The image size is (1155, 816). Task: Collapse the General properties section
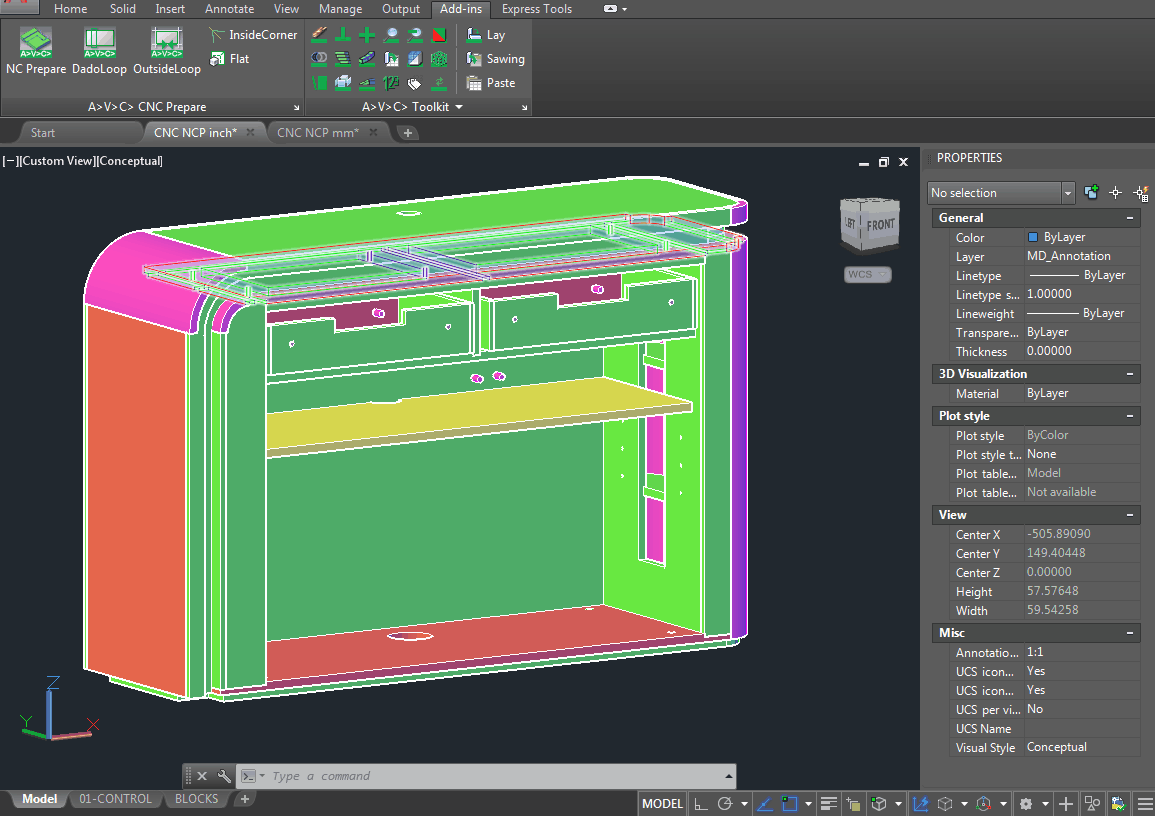(1130, 218)
